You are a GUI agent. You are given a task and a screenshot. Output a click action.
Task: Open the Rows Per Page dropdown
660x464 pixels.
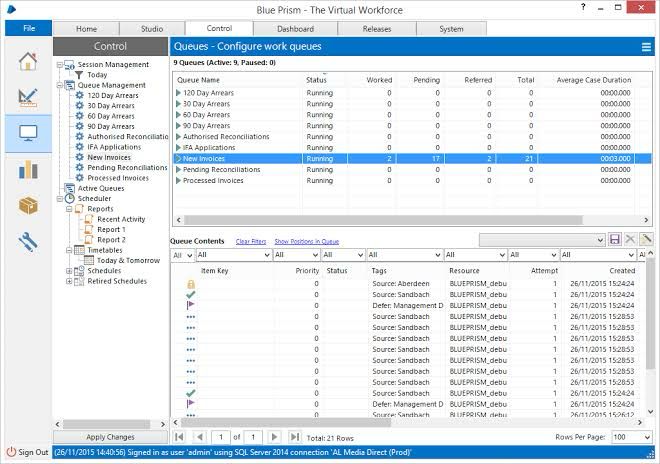630,437
